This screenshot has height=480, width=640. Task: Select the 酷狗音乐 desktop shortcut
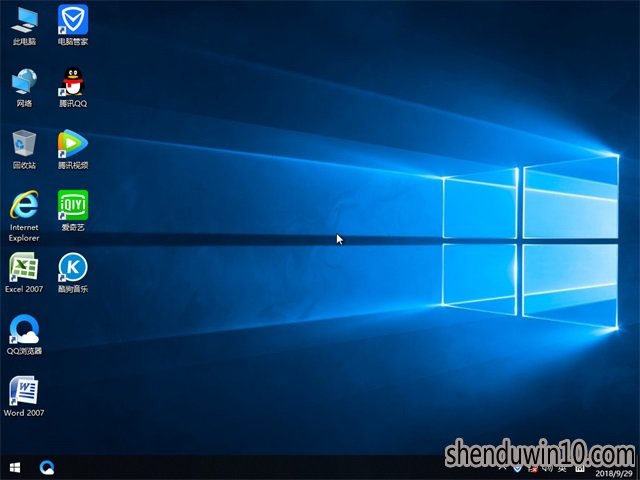(73, 273)
